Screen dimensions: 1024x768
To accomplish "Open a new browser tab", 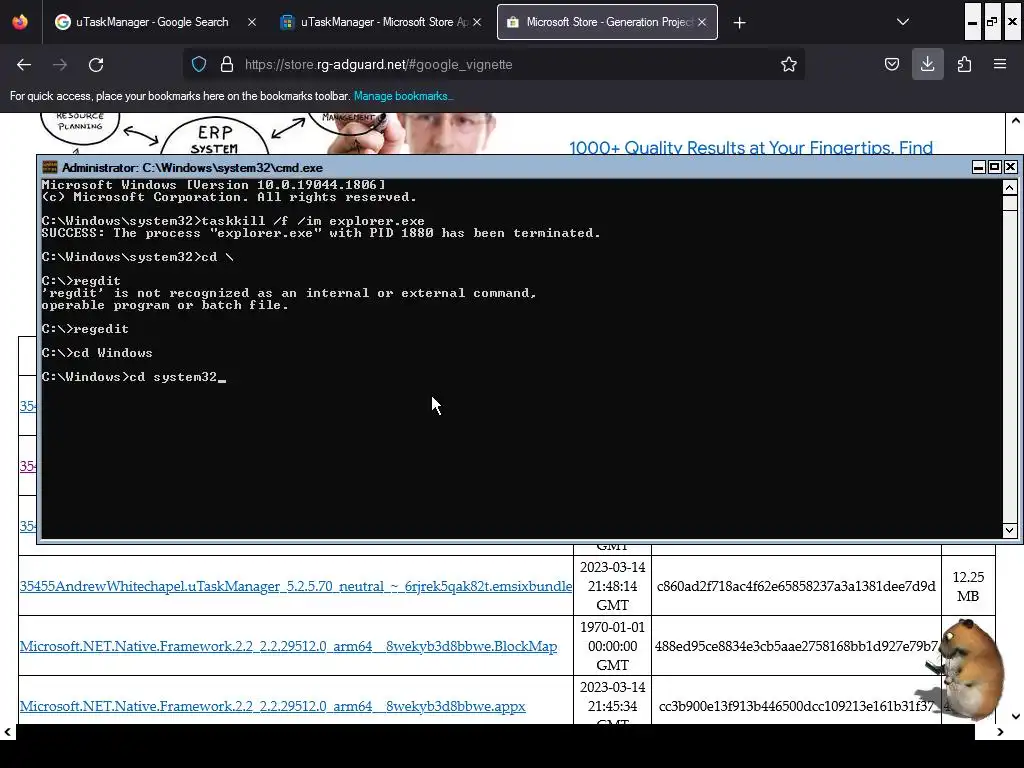I will click(x=739, y=23).
